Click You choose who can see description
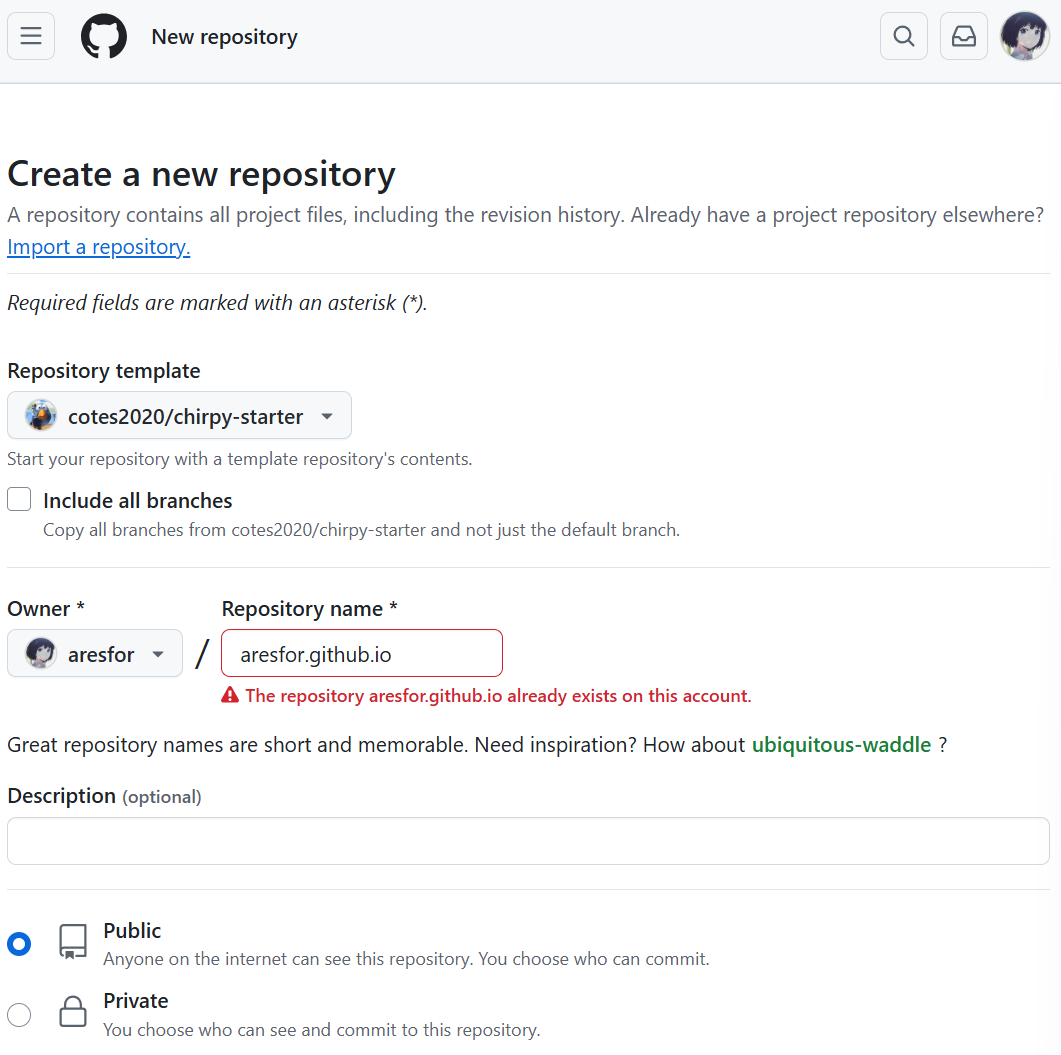This screenshot has width=1061, height=1055. point(321,1030)
